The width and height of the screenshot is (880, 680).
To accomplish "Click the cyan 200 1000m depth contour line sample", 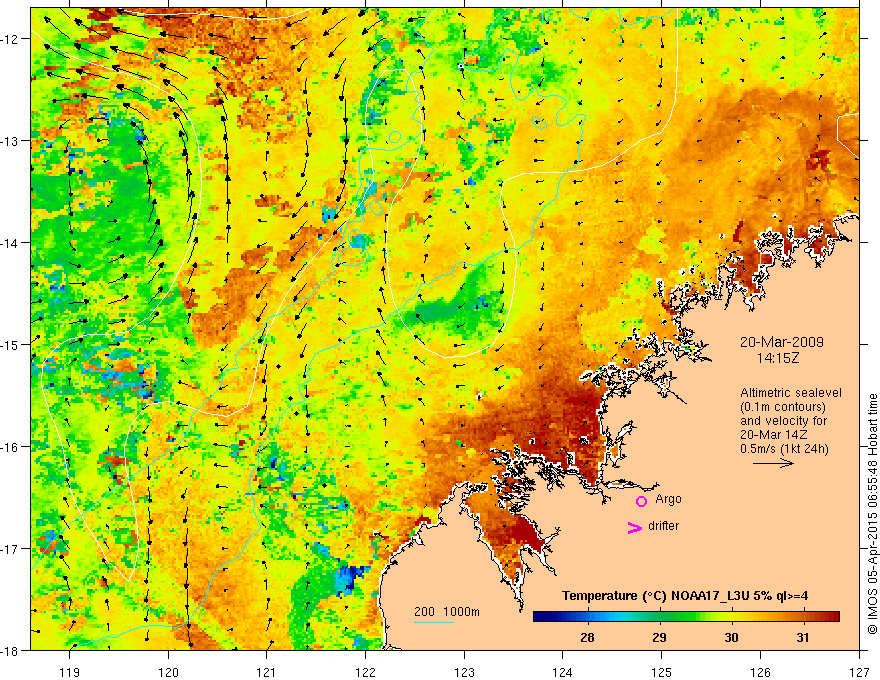I will click(434, 622).
